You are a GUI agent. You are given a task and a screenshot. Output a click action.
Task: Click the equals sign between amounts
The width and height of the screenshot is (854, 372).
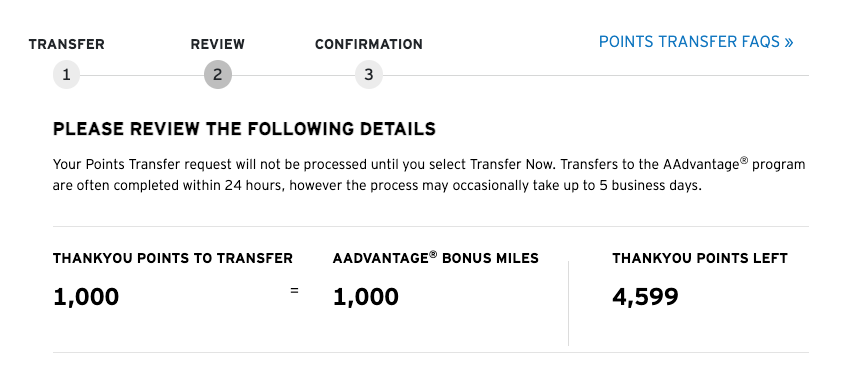coord(294,291)
